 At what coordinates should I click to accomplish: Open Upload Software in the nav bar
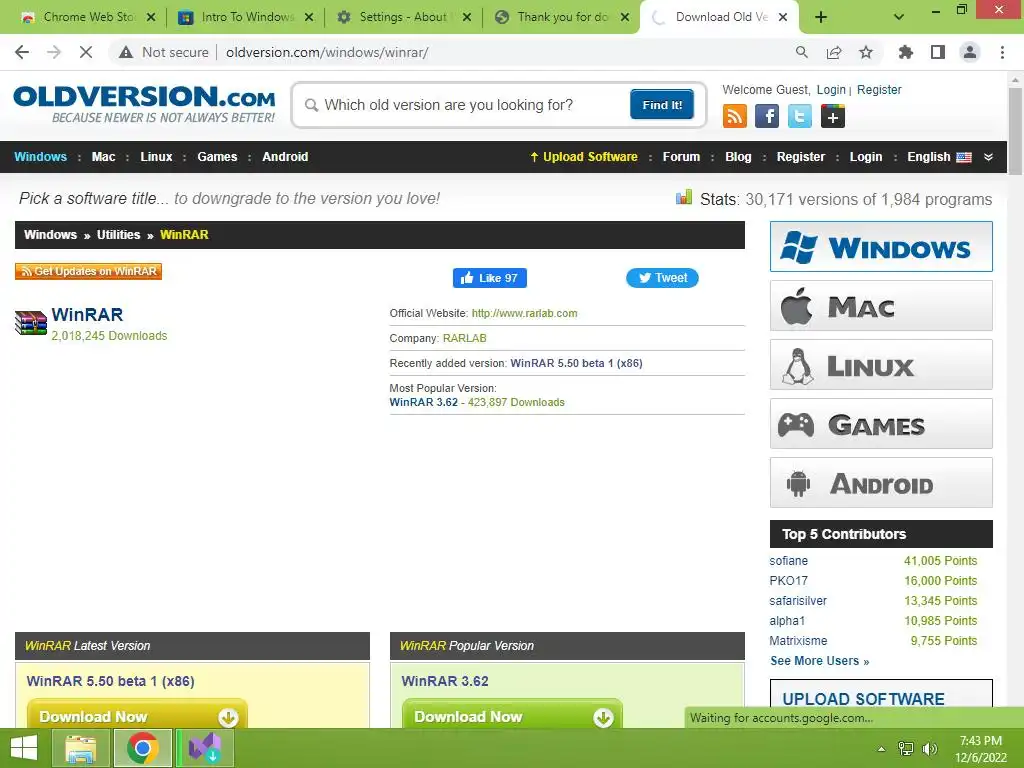584,157
